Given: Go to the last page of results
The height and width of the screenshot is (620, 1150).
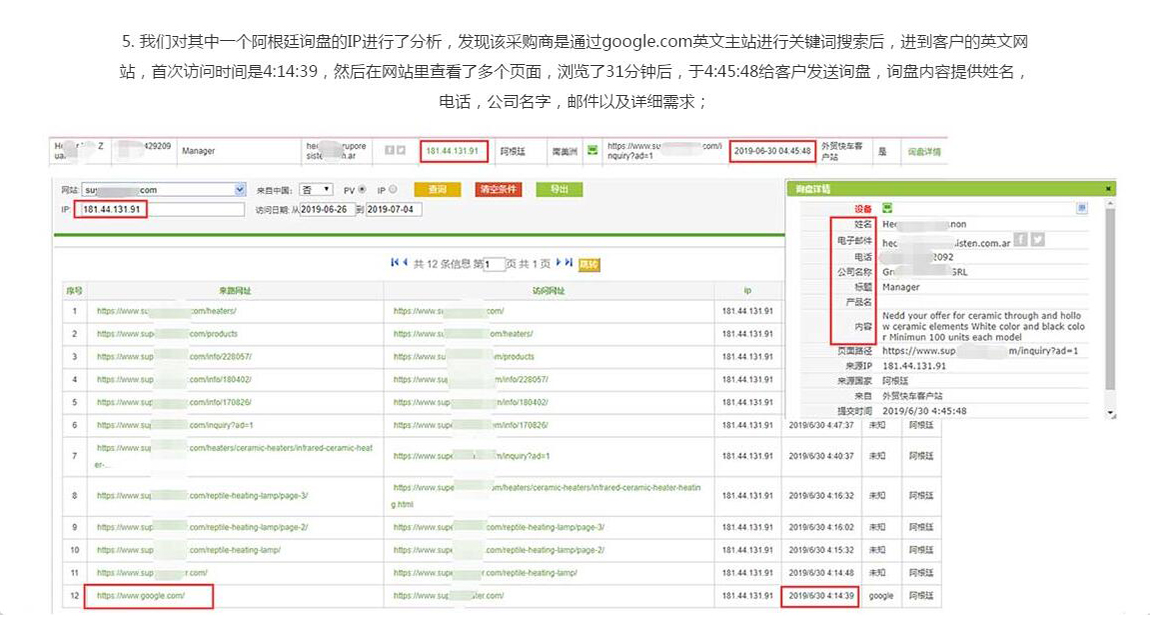Looking at the screenshot, I should tap(568, 263).
